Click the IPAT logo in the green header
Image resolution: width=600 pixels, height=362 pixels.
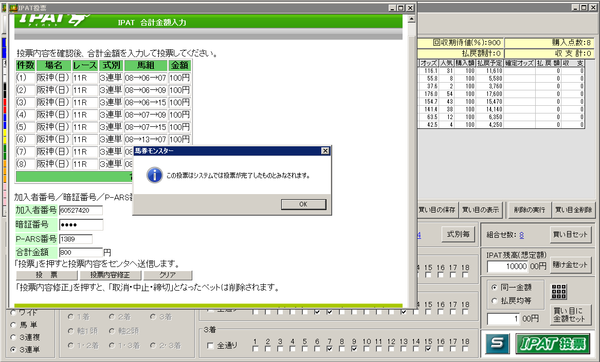(54, 19)
